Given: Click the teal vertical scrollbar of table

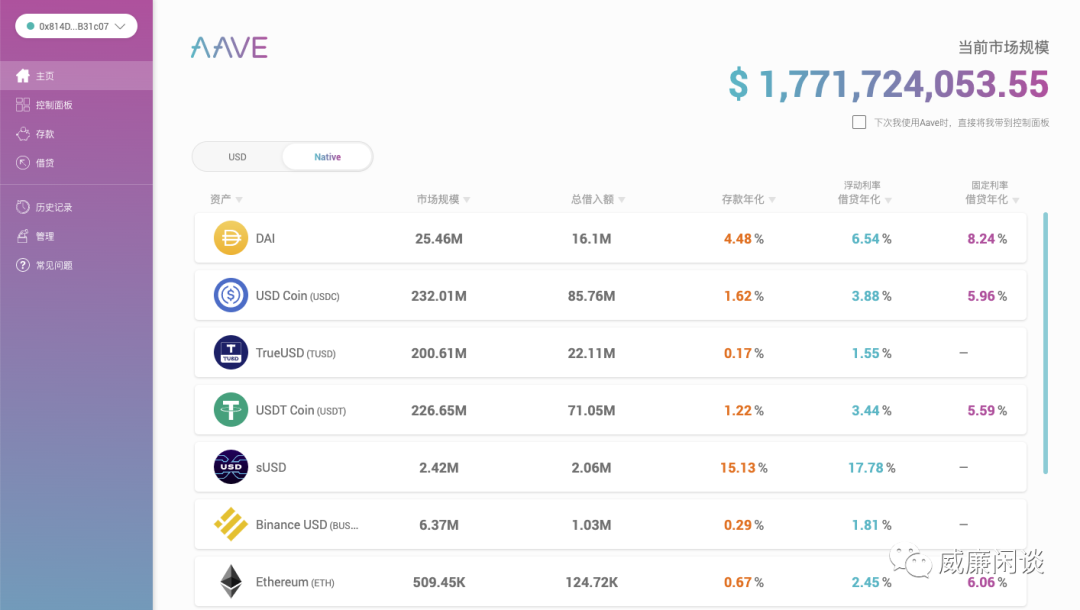Looking at the screenshot, I should point(1046,343).
